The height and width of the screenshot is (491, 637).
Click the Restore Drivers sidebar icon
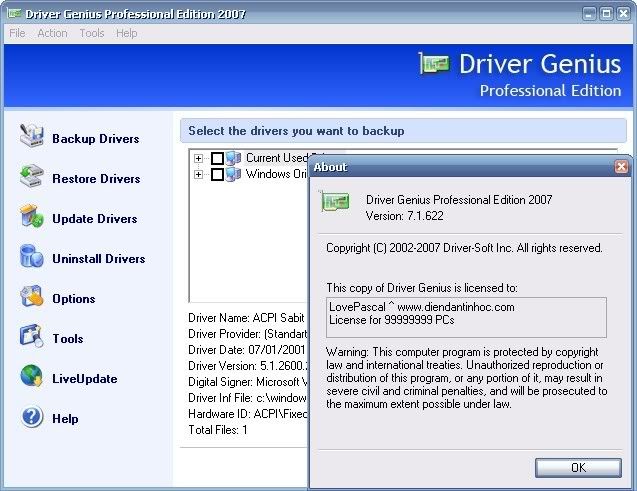pyautogui.click(x=31, y=176)
